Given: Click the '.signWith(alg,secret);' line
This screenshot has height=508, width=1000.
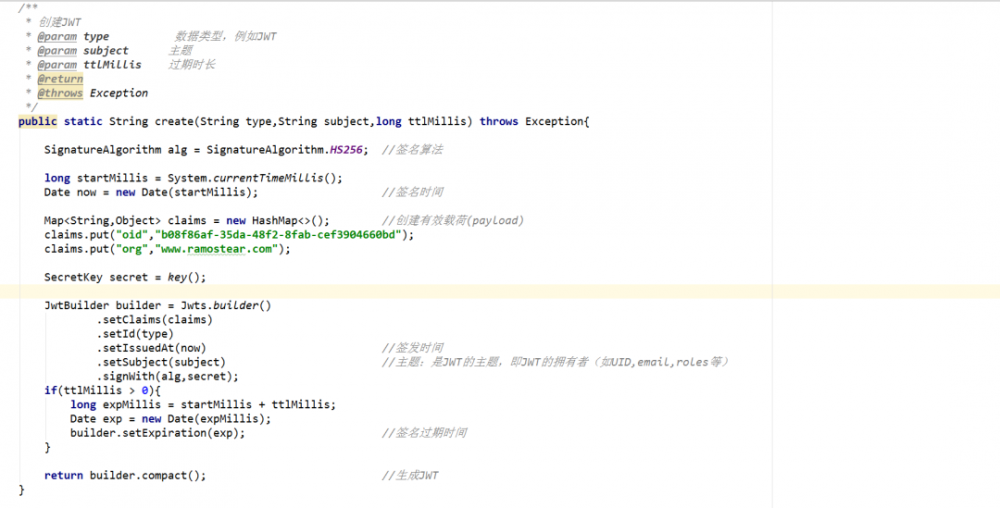Looking at the screenshot, I should (x=168, y=376).
